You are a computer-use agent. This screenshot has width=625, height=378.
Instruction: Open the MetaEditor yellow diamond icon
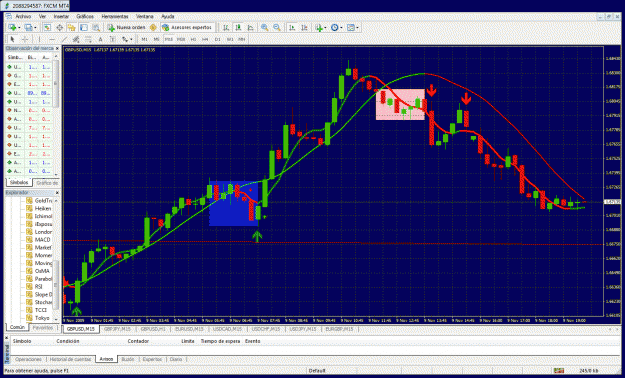(x=153, y=28)
